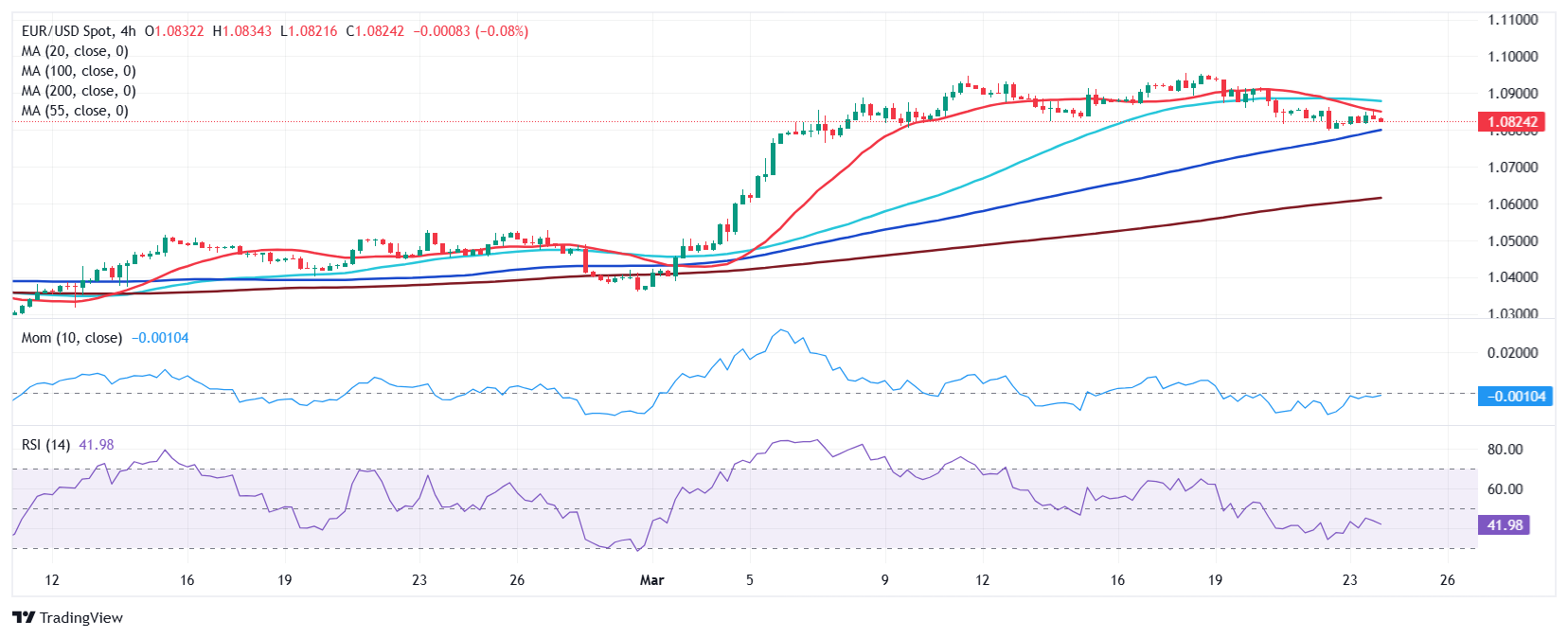Click the MA (20, close, 0) indicator label
The image size is (1568, 638).
[75, 51]
